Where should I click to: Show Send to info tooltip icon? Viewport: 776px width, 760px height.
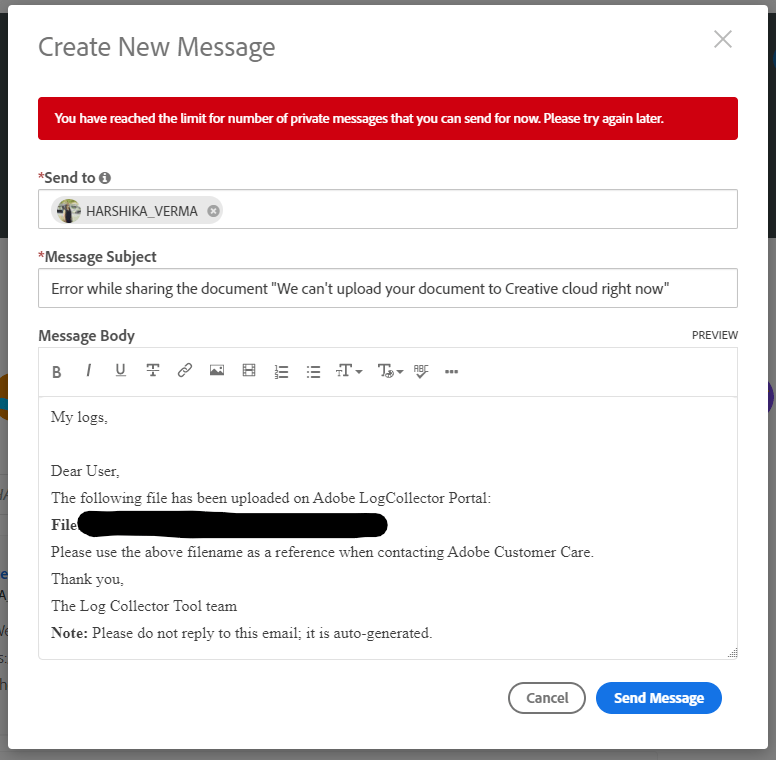[105, 178]
